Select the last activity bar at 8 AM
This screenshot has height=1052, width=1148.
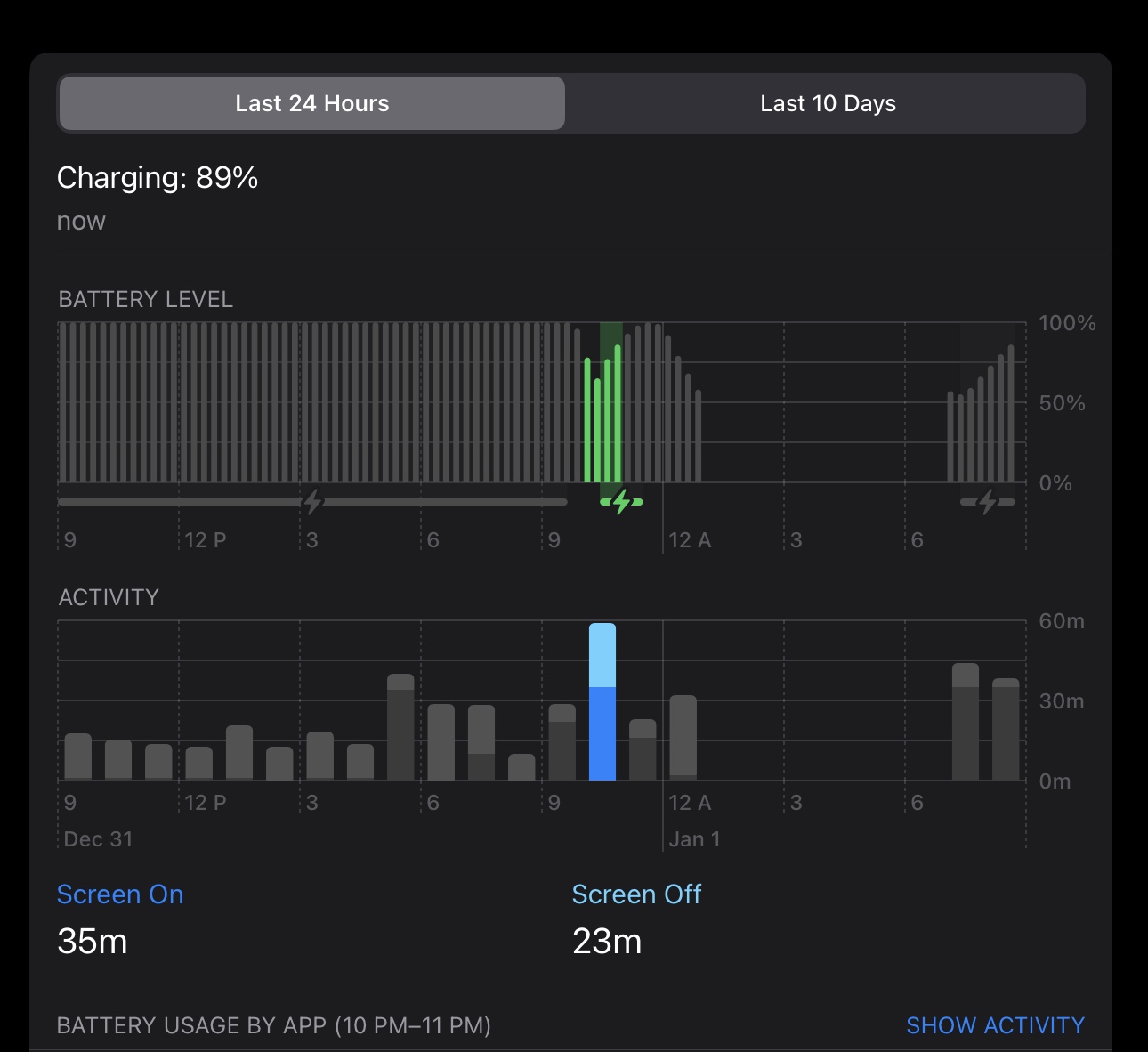click(x=1006, y=730)
